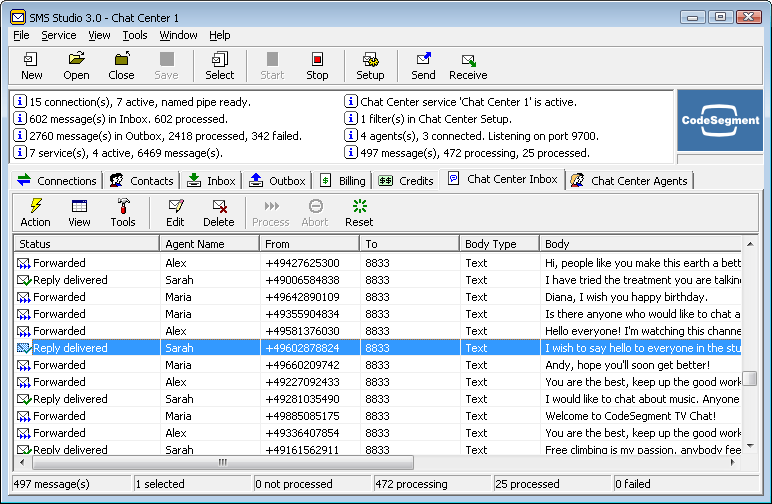Image resolution: width=772 pixels, height=504 pixels.
Task: Switch to the Outbox tab
Action: 277,181
